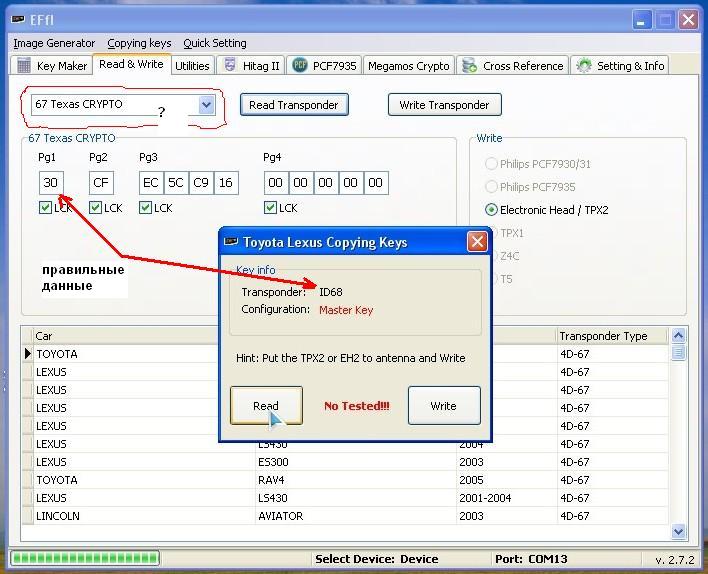Image resolution: width=708 pixels, height=574 pixels.
Task: Click the Pg1 field containing 30
Action: 51,182
